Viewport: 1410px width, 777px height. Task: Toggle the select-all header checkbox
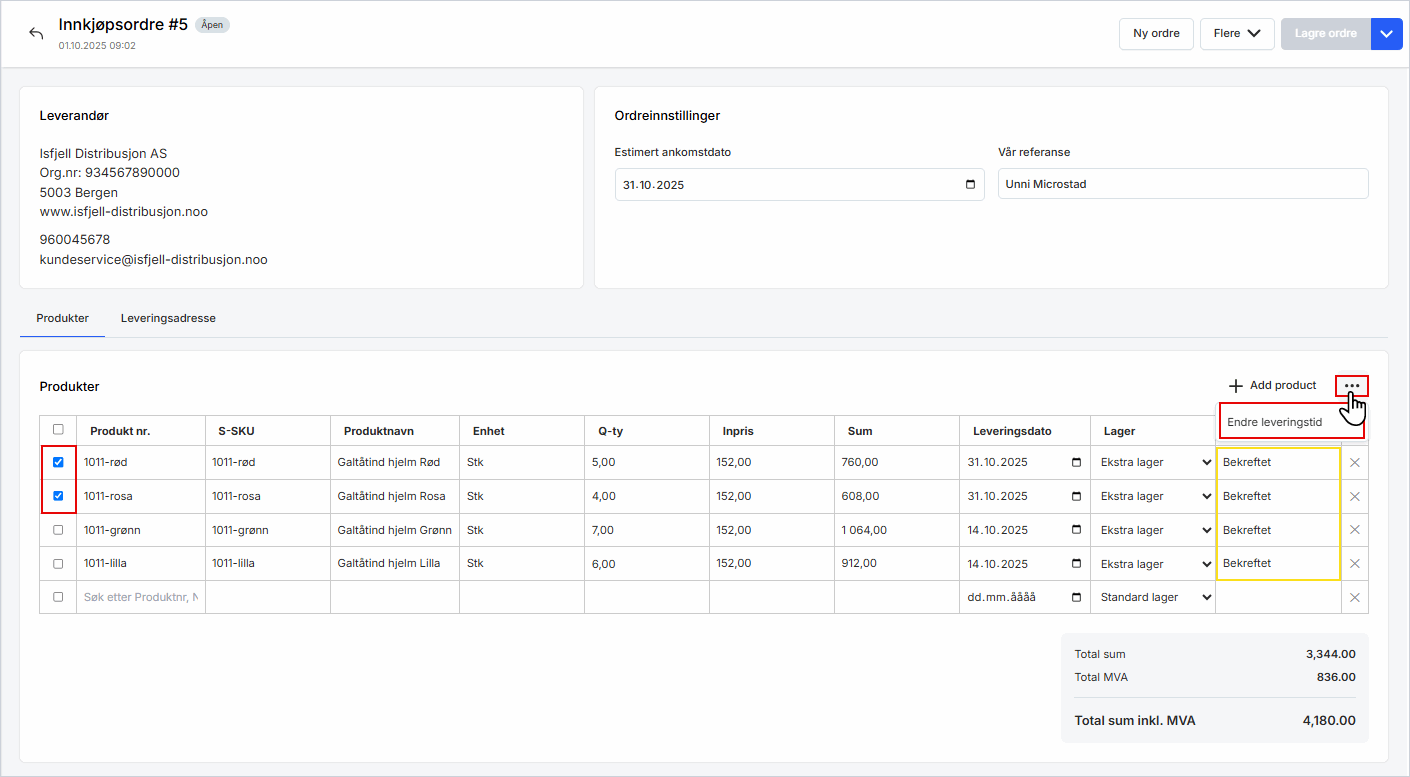point(58,430)
